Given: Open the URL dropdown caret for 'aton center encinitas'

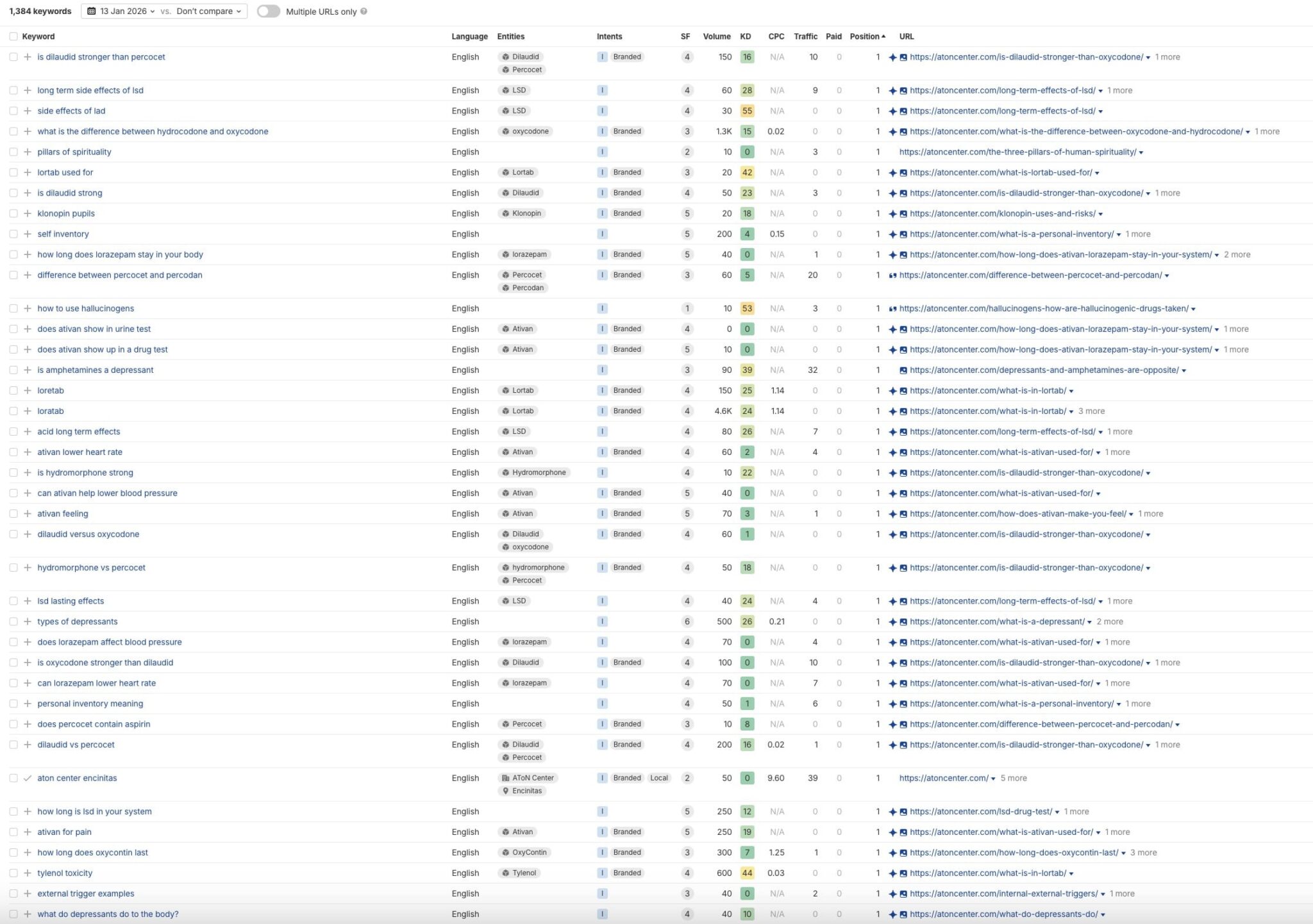Looking at the screenshot, I should click(x=993, y=779).
